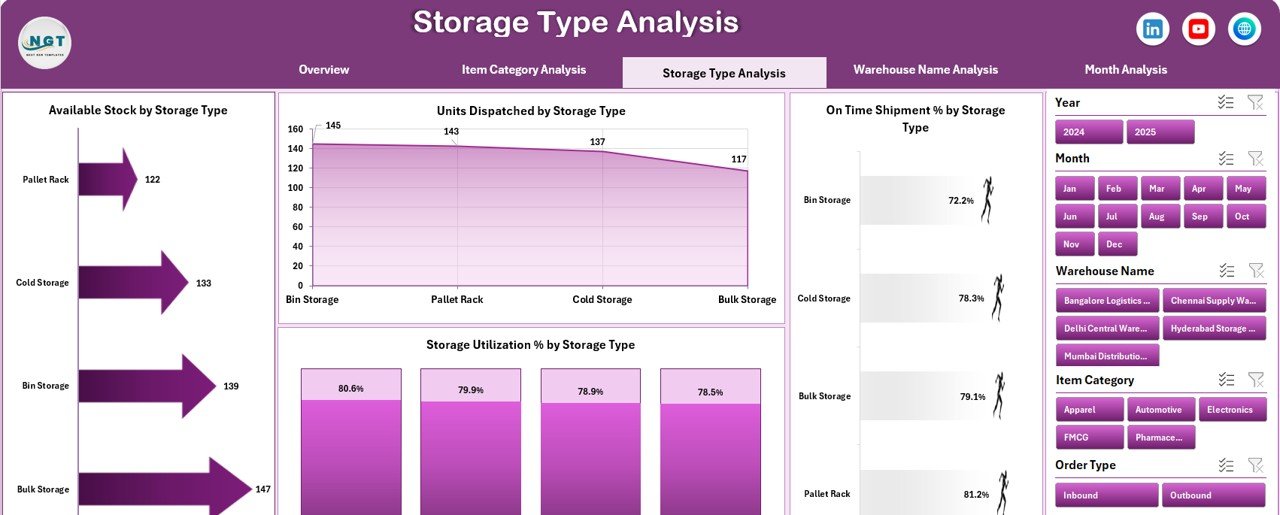Toggle multi-select on Year slicer
This screenshot has height=515, width=1280.
(x=1225, y=102)
